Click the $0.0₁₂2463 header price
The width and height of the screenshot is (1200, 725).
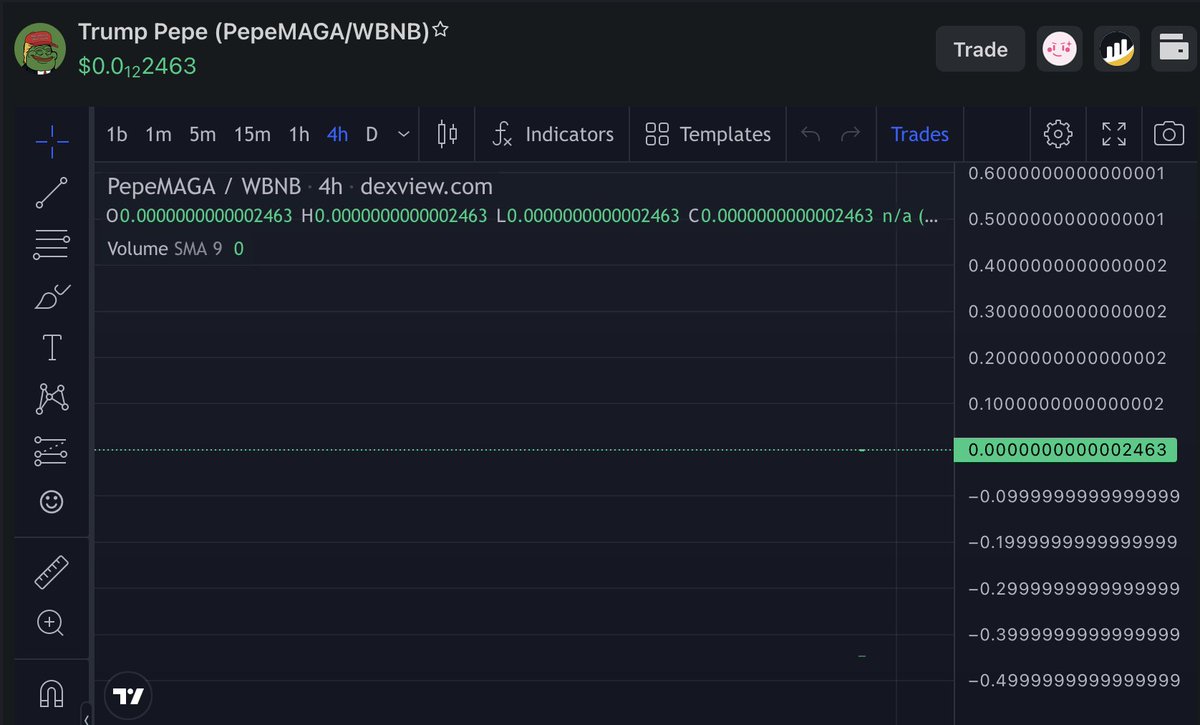pos(137,67)
